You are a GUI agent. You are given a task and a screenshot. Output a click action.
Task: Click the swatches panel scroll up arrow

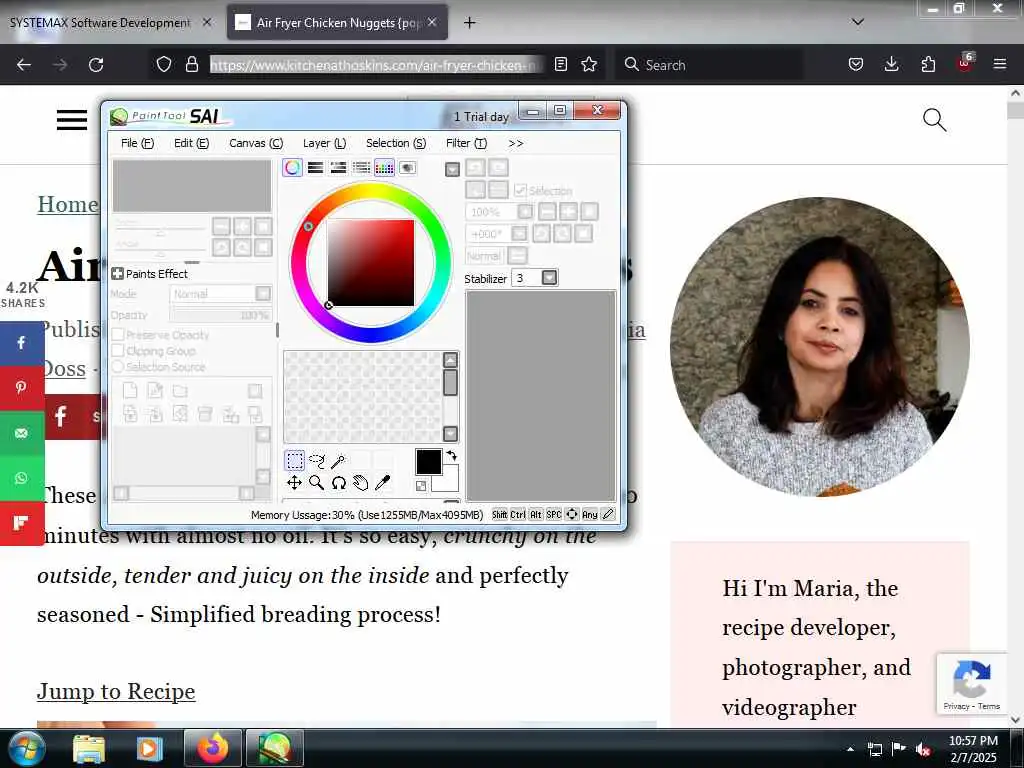click(450, 360)
